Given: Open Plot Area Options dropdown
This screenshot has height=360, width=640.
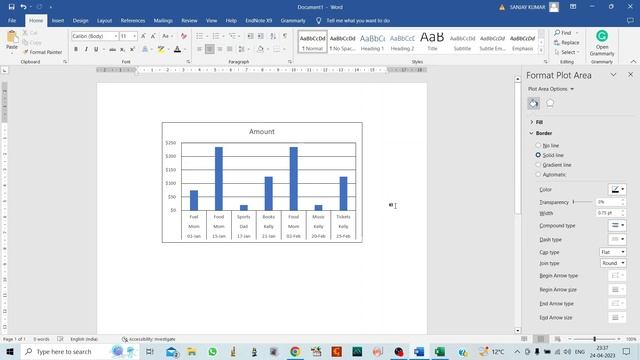Looking at the screenshot, I should coord(551,89).
